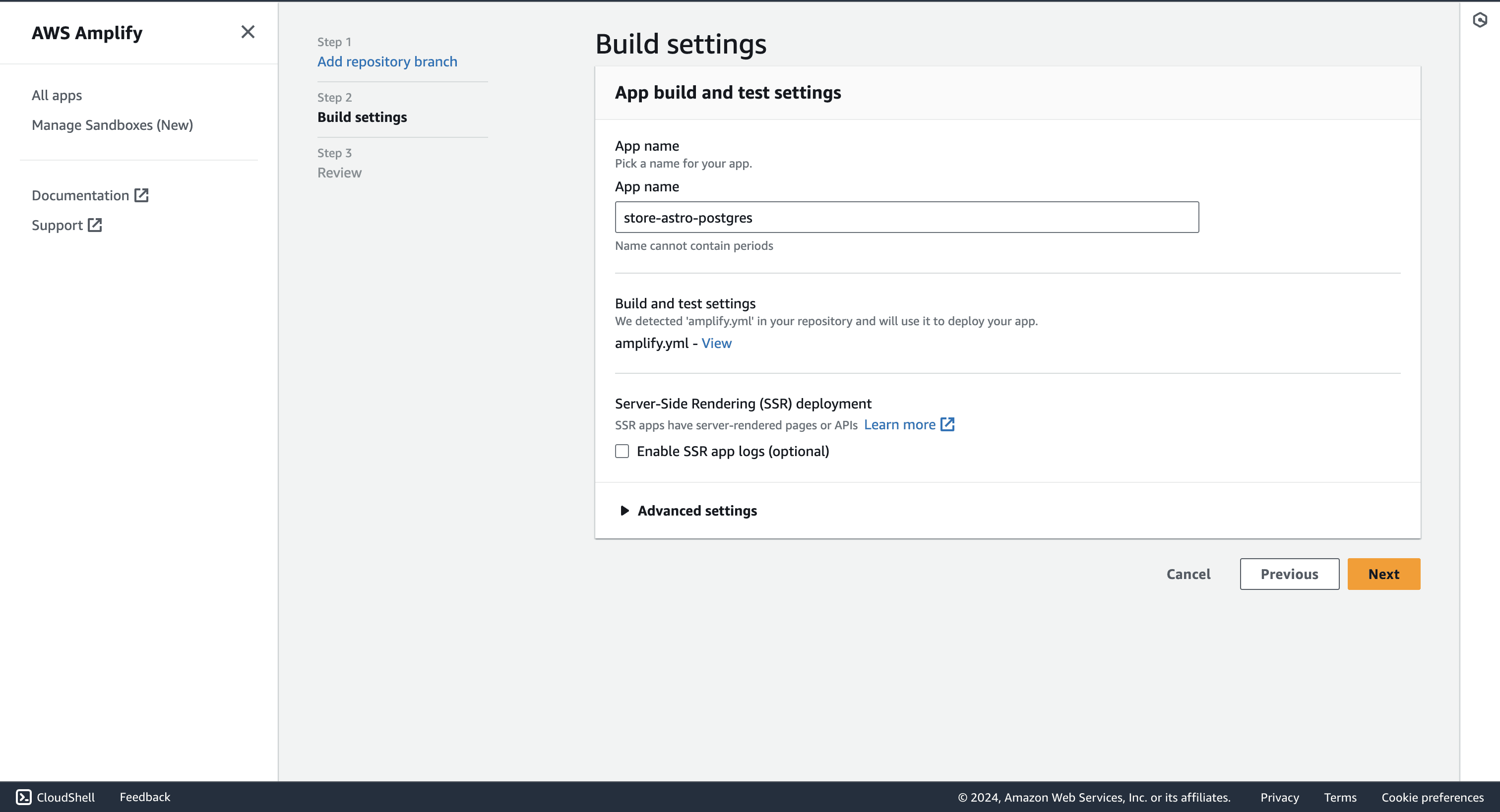The width and height of the screenshot is (1500, 812).
Task: Open All apps in sidebar
Action: click(57, 95)
